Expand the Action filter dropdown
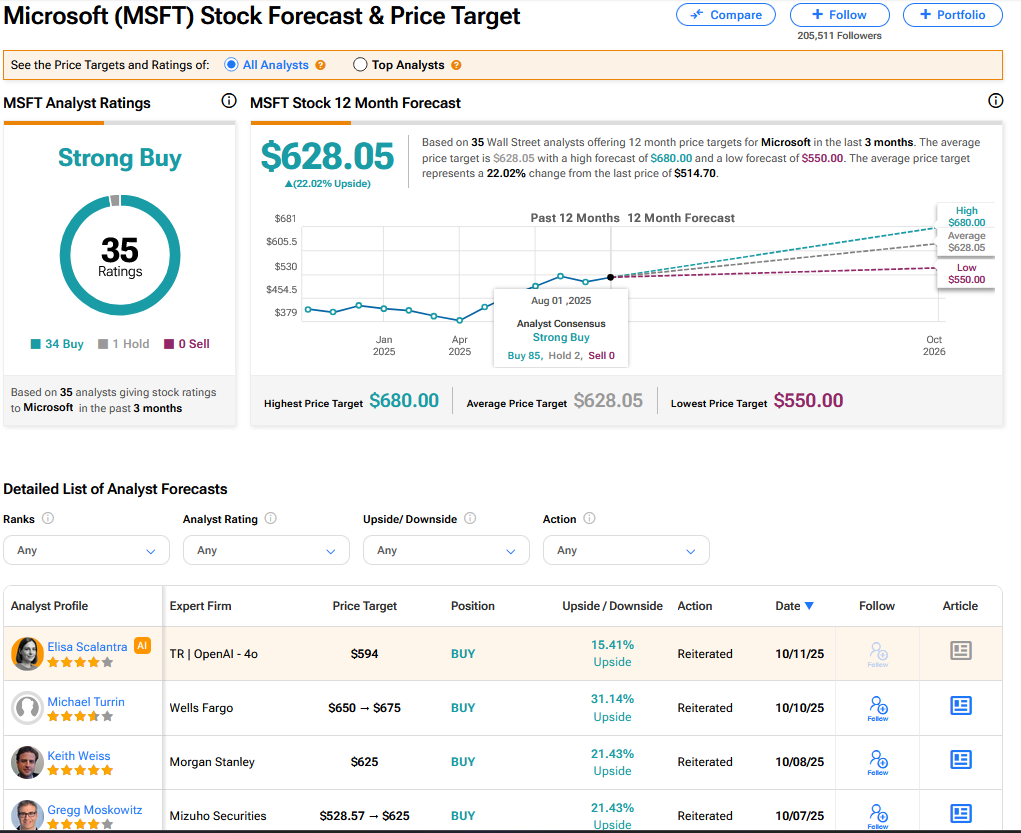 click(x=626, y=550)
